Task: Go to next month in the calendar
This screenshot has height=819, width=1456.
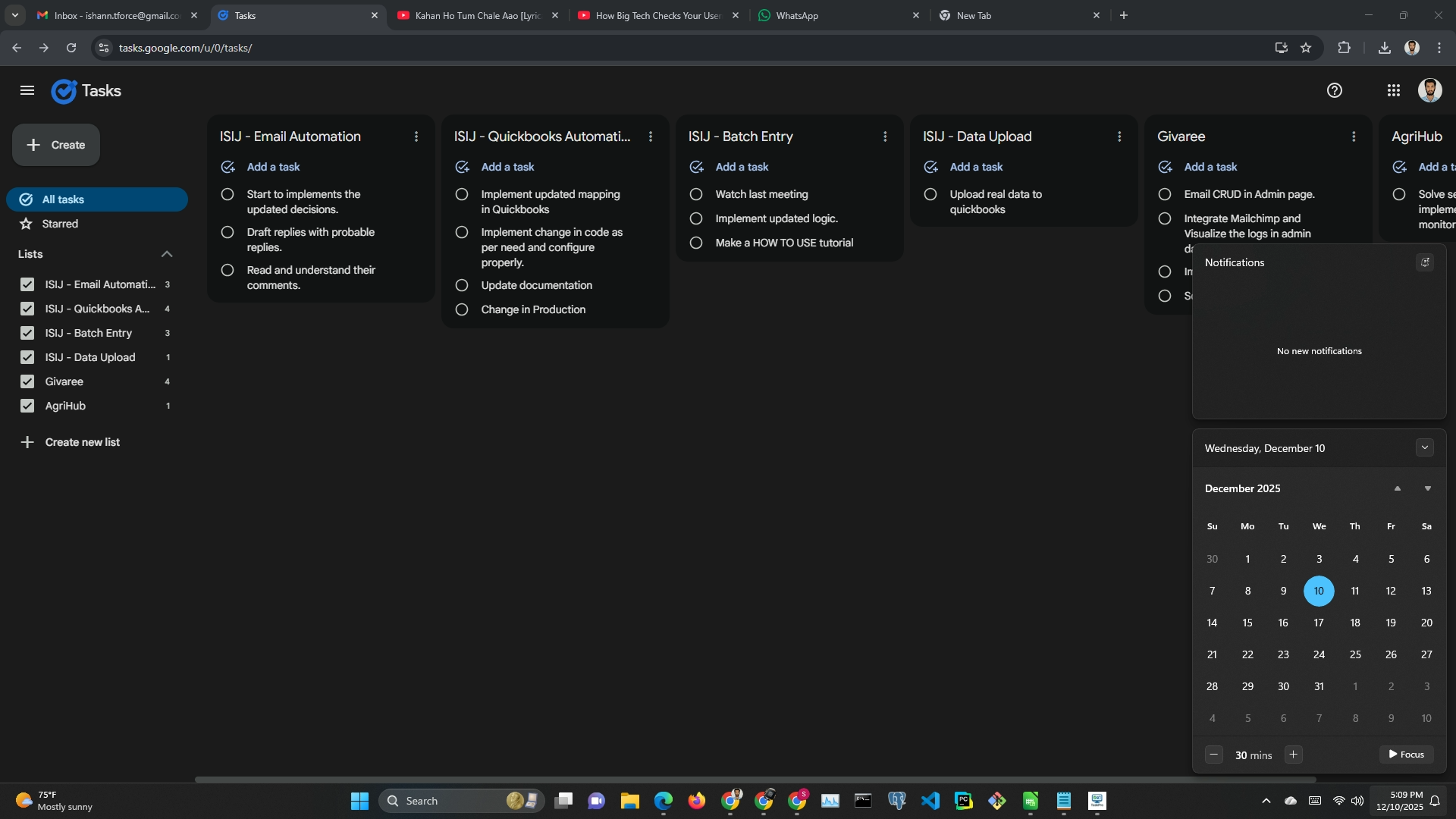Action: 1427,488
